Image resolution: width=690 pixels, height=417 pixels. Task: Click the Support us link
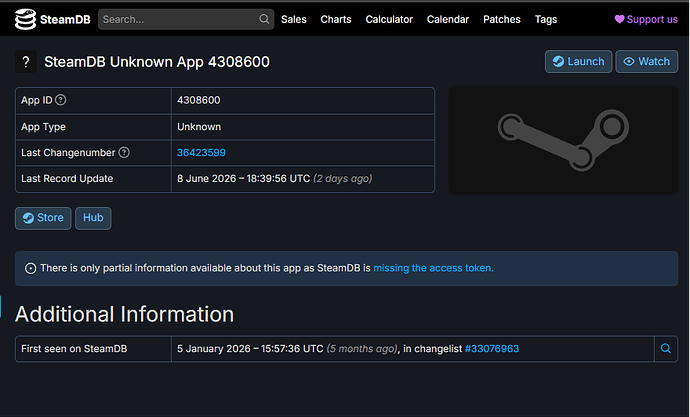(646, 19)
